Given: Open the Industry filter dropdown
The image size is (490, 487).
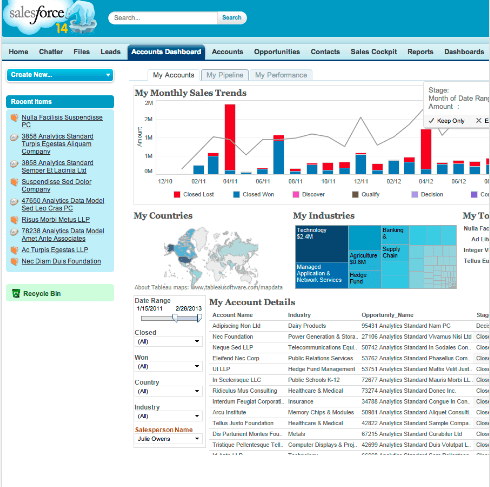Looking at the screenshot, I should coord(169,416).
